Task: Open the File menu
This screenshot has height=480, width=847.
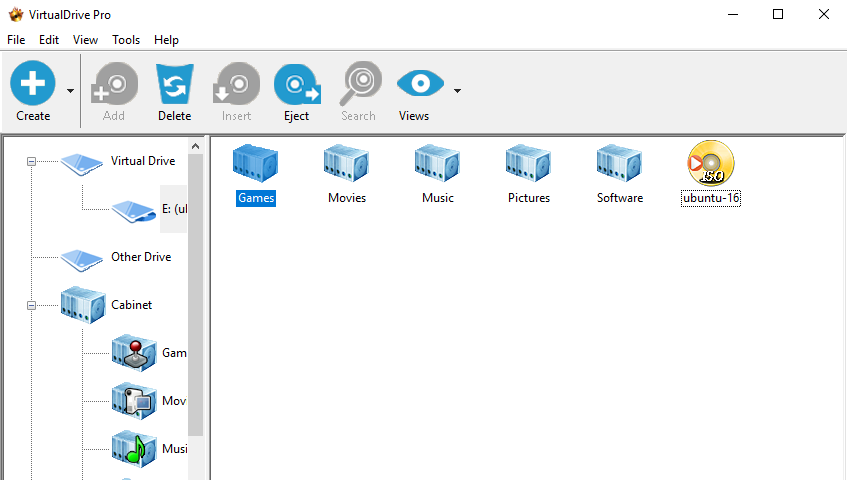Action: pyautogui.click(x=16, y=40)
